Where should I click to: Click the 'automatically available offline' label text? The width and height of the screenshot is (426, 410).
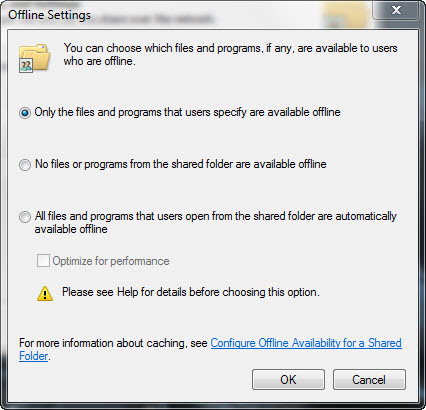[x=216, y=223]
